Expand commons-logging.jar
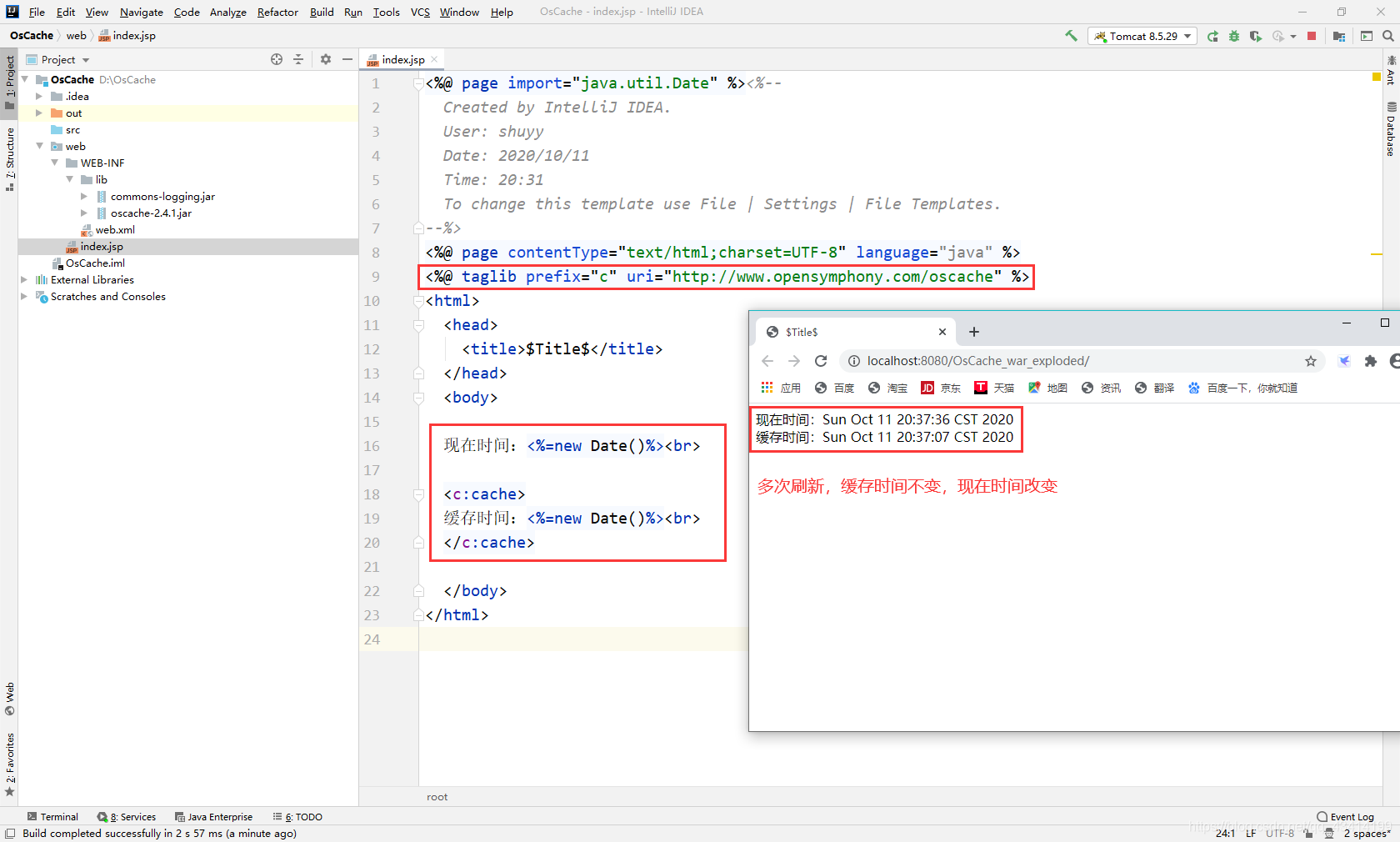 coord(83,196)
